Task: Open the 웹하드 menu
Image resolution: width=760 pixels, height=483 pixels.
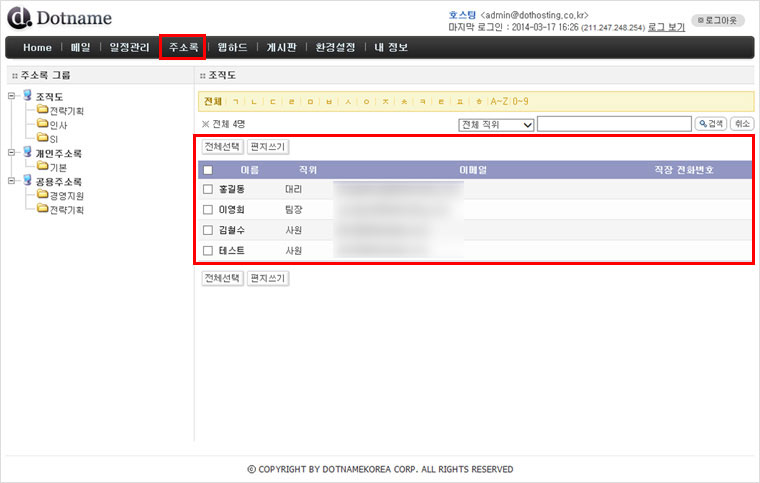Action: pos(232,47)
